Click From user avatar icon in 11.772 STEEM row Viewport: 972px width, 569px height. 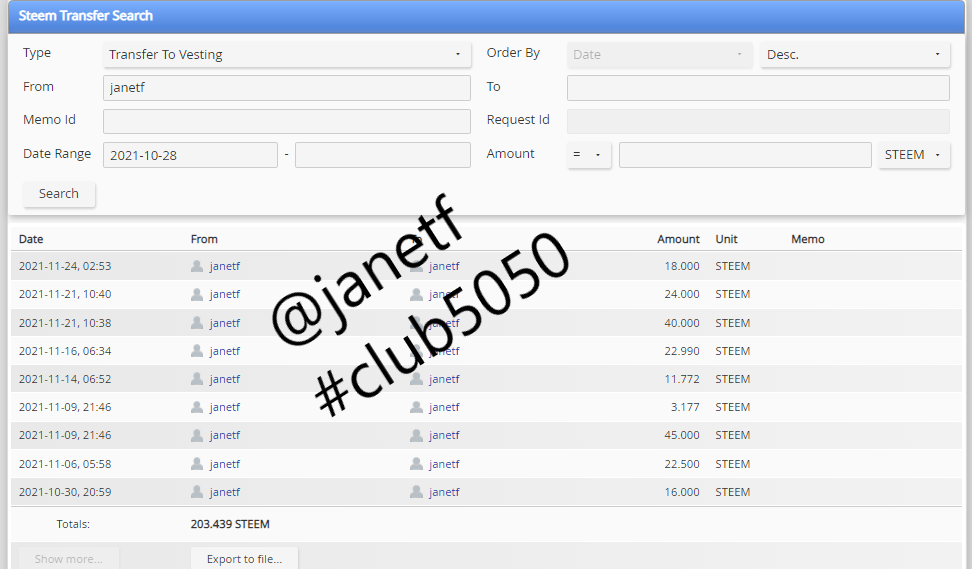pyautogui.click(x=197, y=379)
